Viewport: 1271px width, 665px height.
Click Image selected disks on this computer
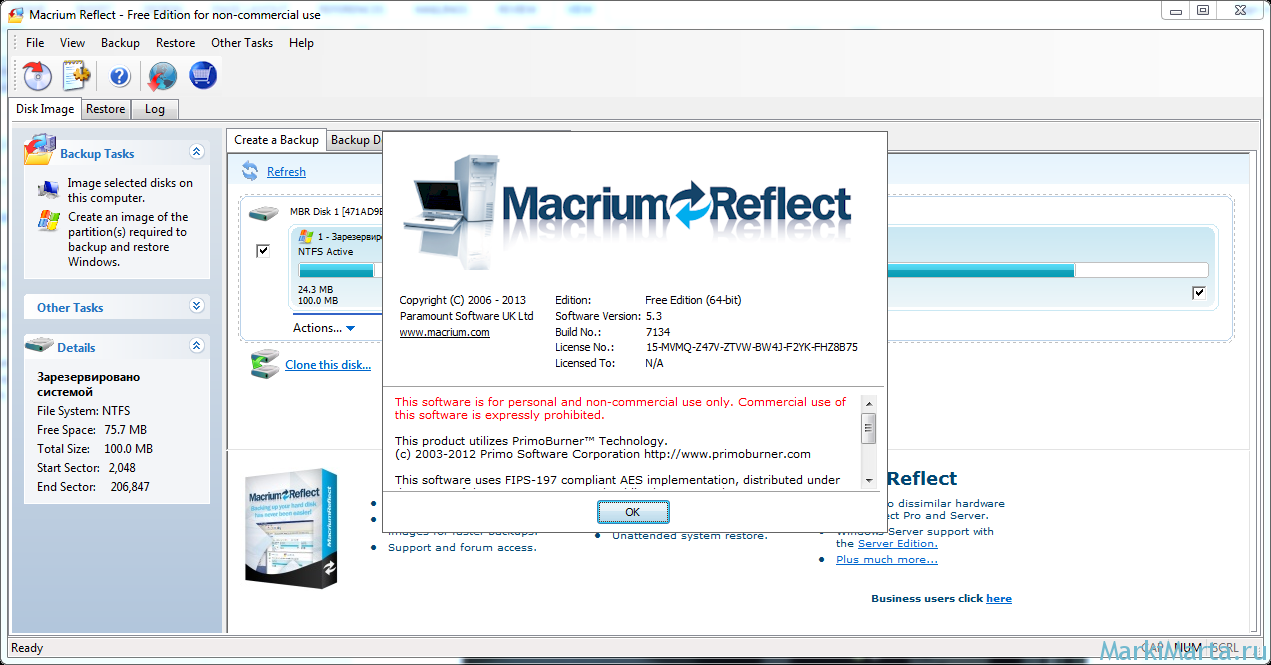coord(131,190)
